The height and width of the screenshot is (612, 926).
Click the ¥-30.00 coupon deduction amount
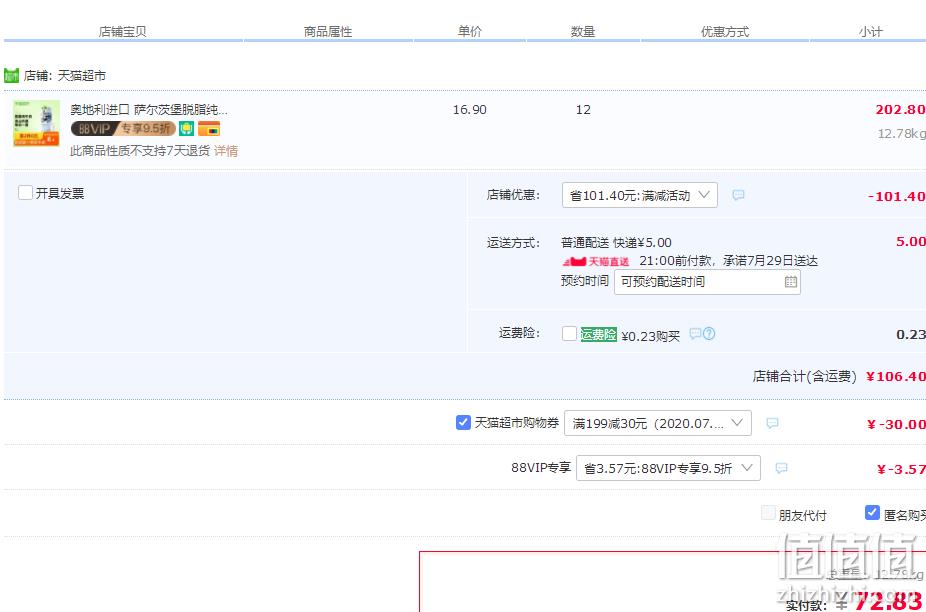896,424
